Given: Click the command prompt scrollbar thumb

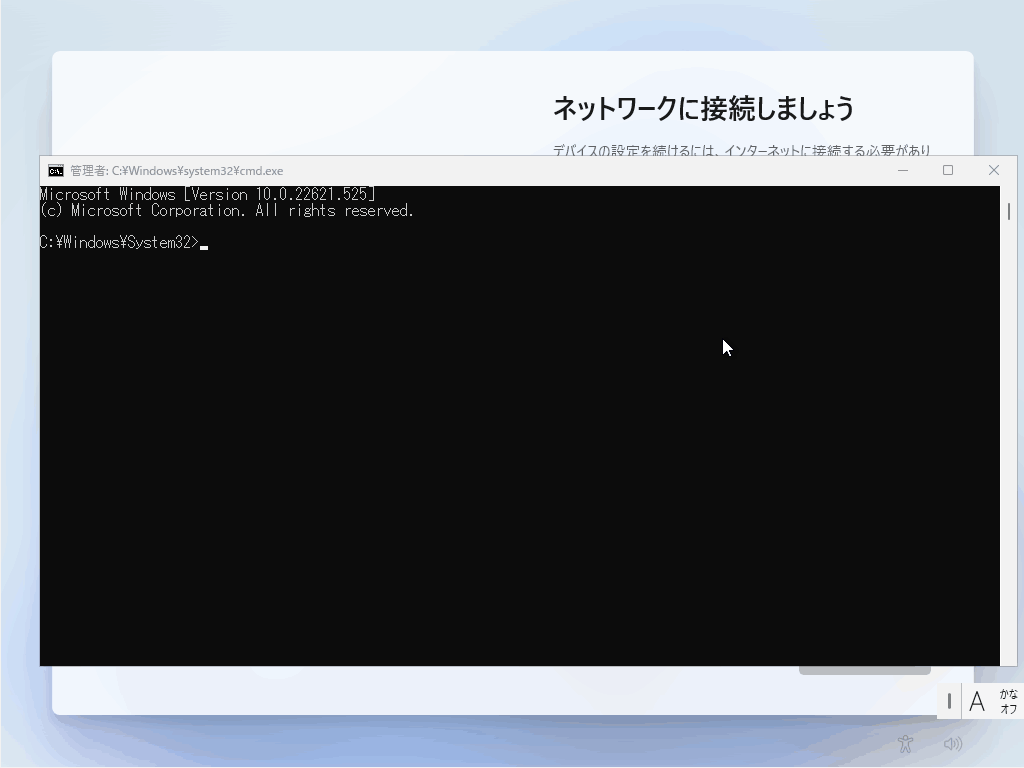Looking at the screenshot, I should pos(1008,212).
